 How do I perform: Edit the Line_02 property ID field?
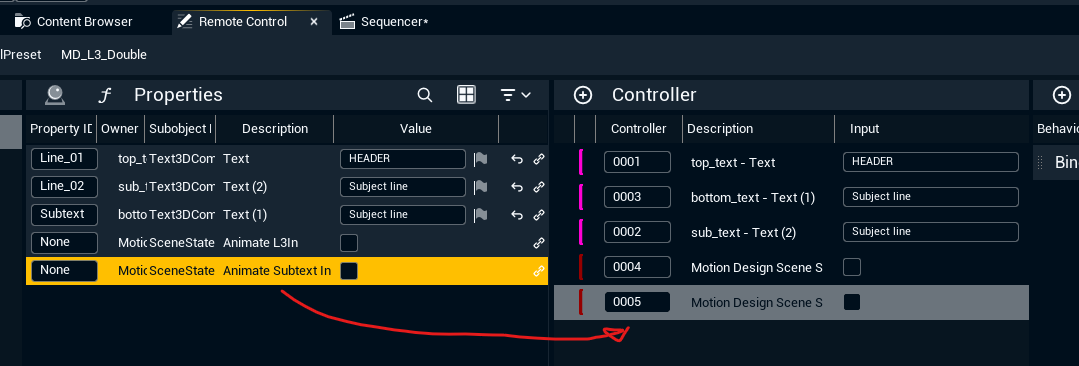(64, 186)
